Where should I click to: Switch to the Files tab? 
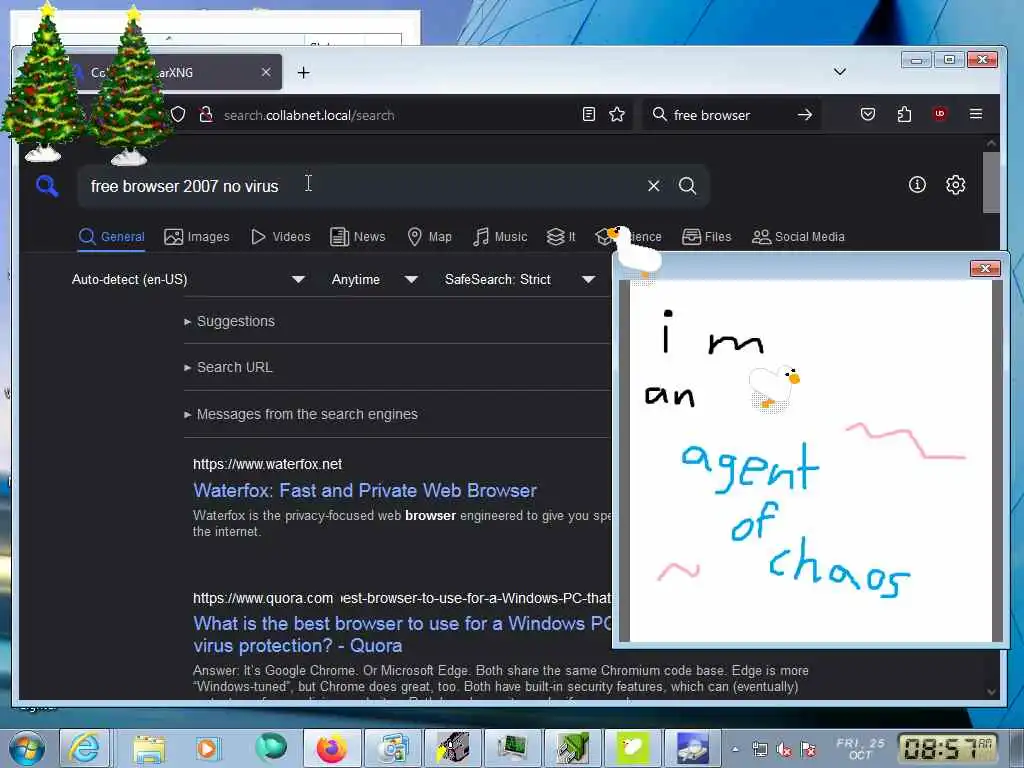tap(707, 236)
